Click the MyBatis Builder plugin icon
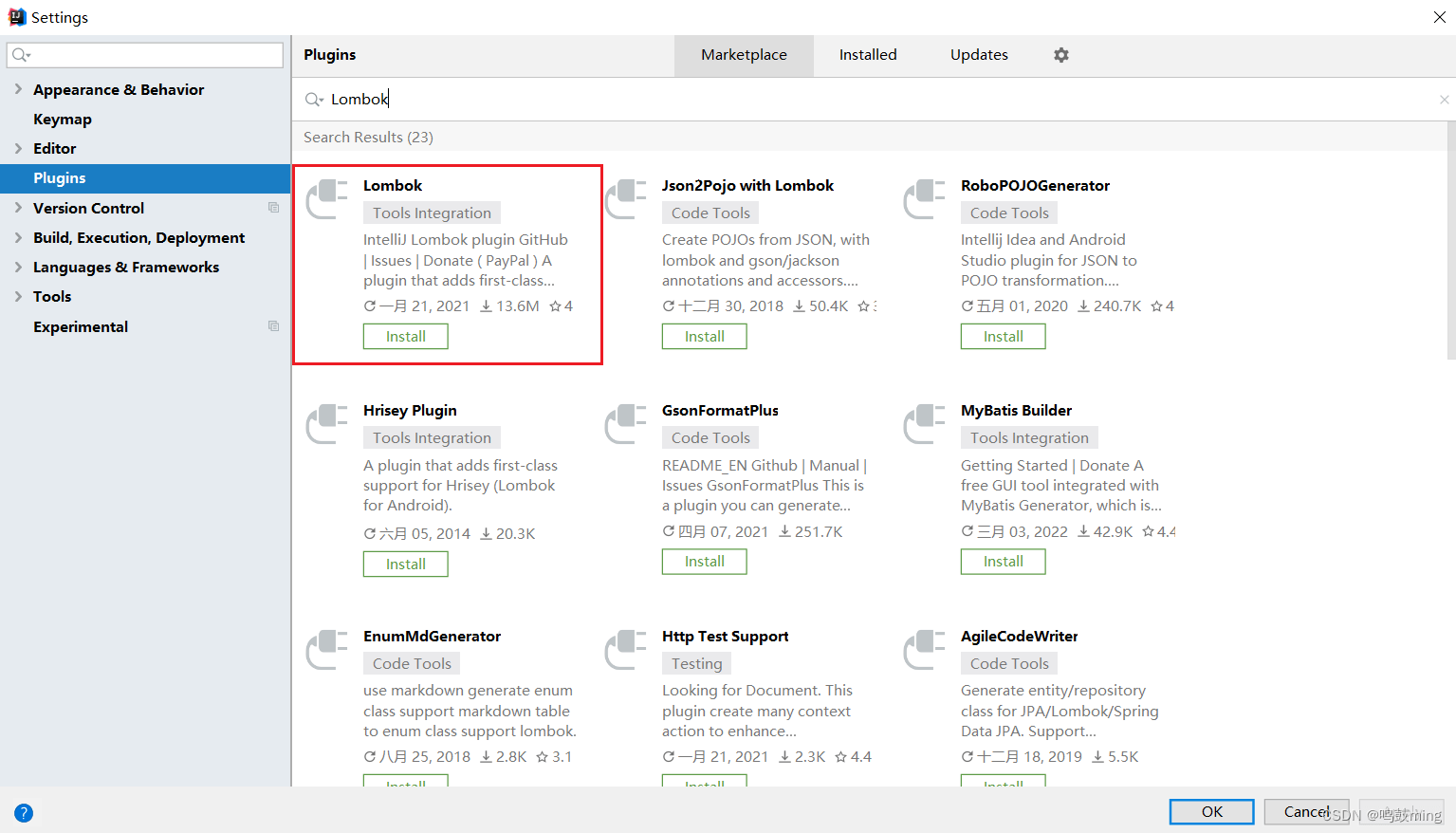The image size is (1456, 833). (x=925, y=423)
